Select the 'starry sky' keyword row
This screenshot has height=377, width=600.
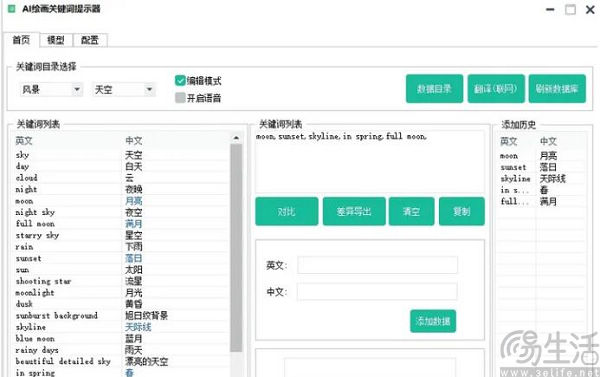point(121,235)
